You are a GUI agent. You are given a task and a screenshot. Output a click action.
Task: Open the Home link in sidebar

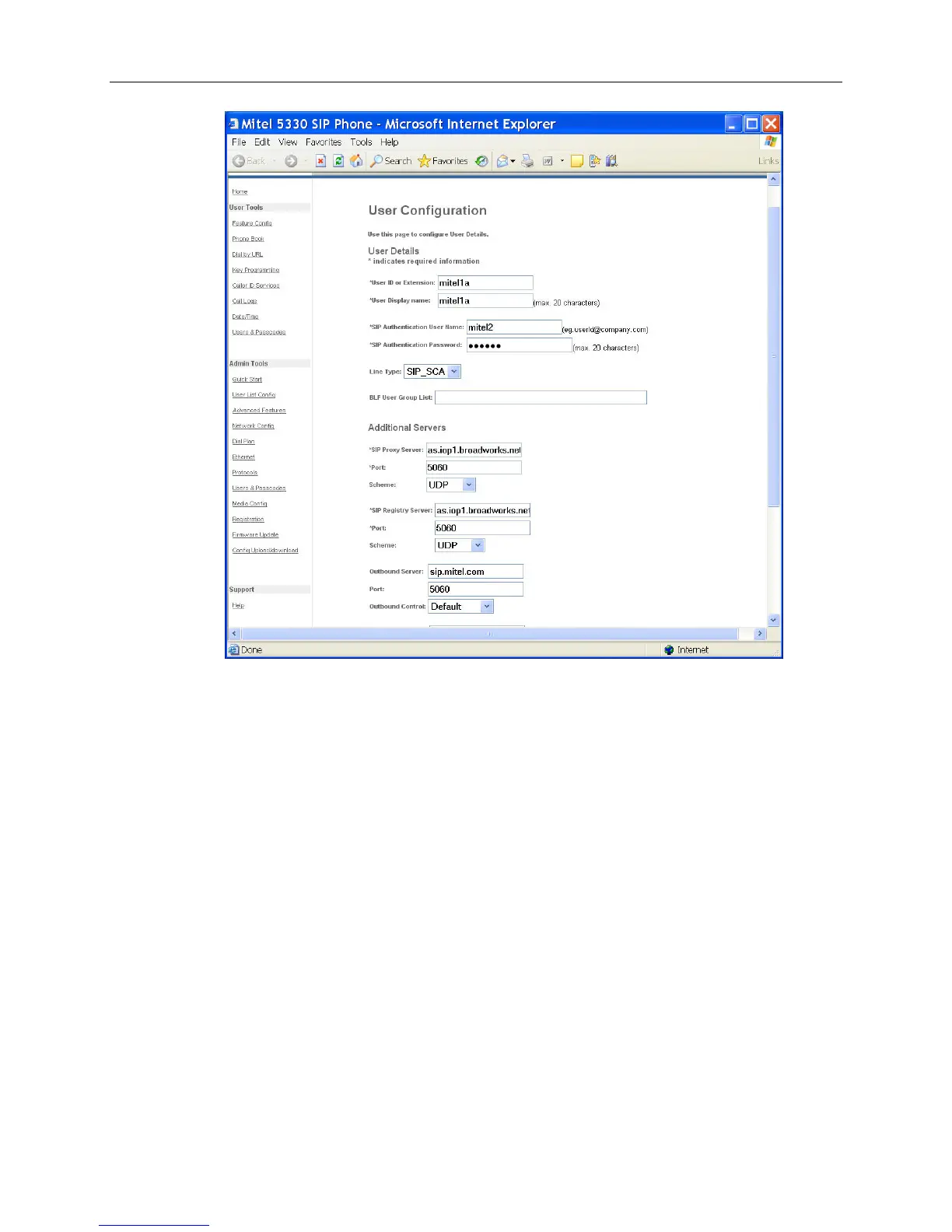pos(240,192)
